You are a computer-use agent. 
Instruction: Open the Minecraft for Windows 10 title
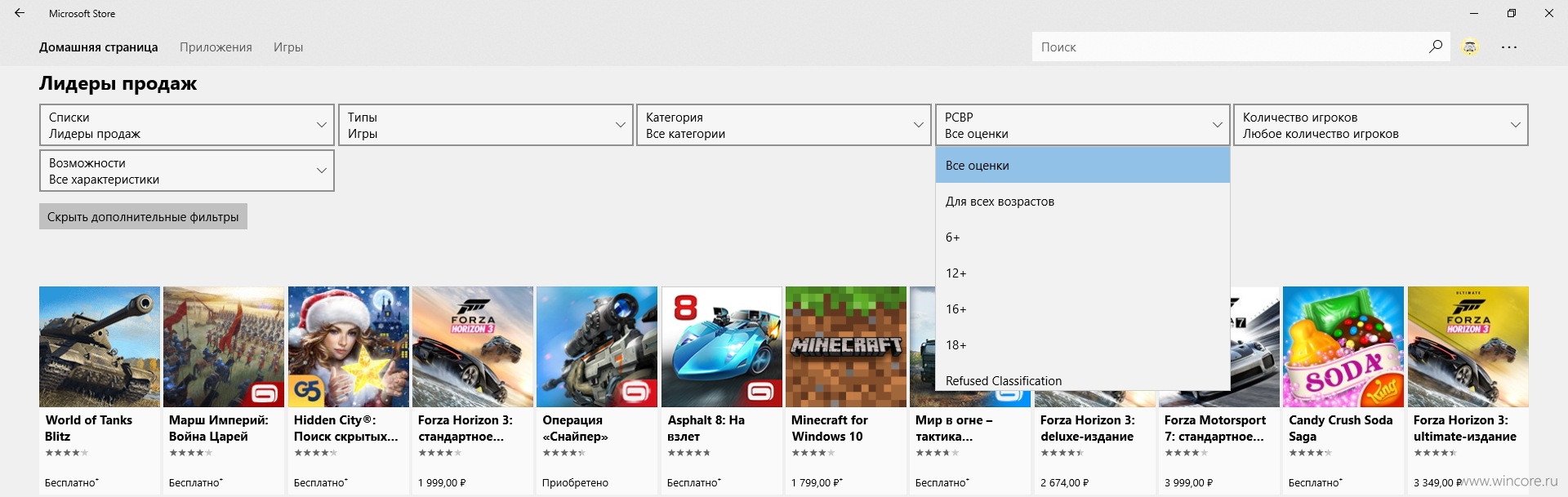coord(830,428)
